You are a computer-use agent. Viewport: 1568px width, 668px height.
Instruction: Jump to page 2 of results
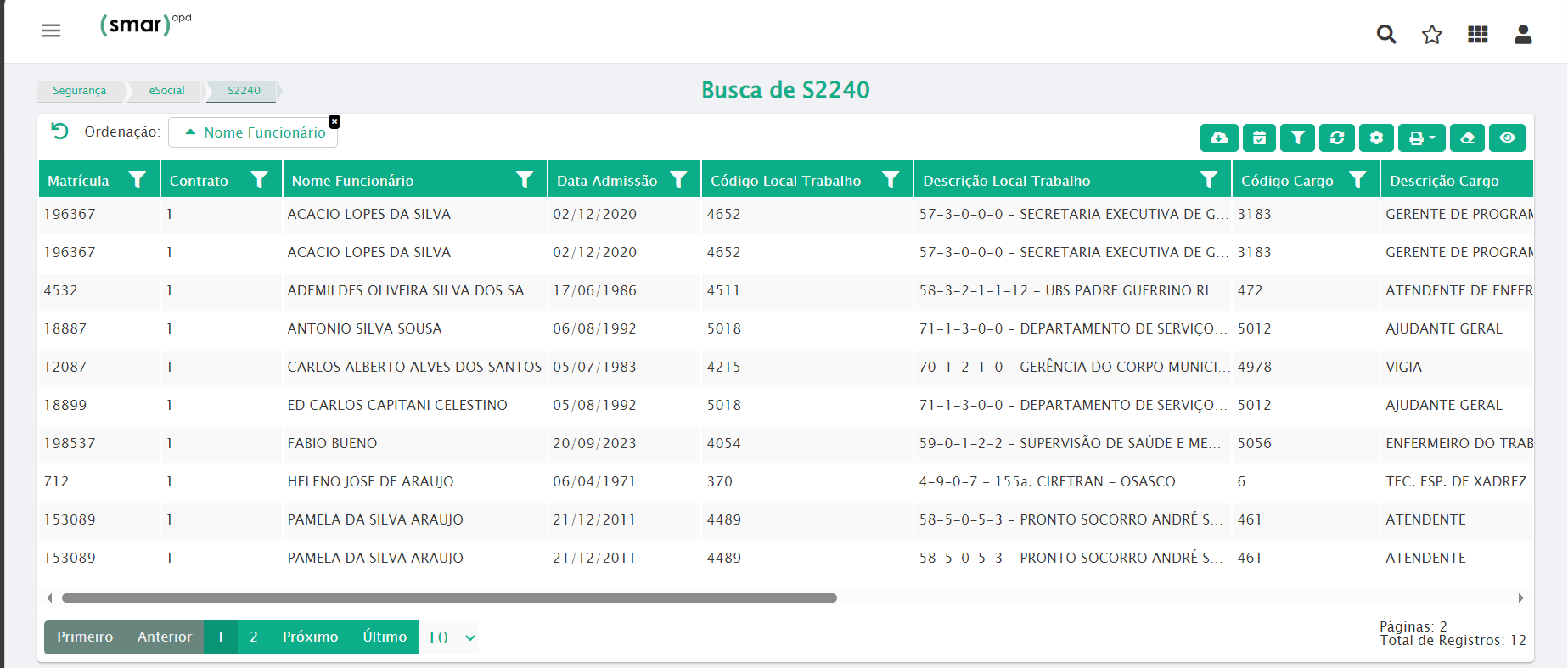click(254, 637)
